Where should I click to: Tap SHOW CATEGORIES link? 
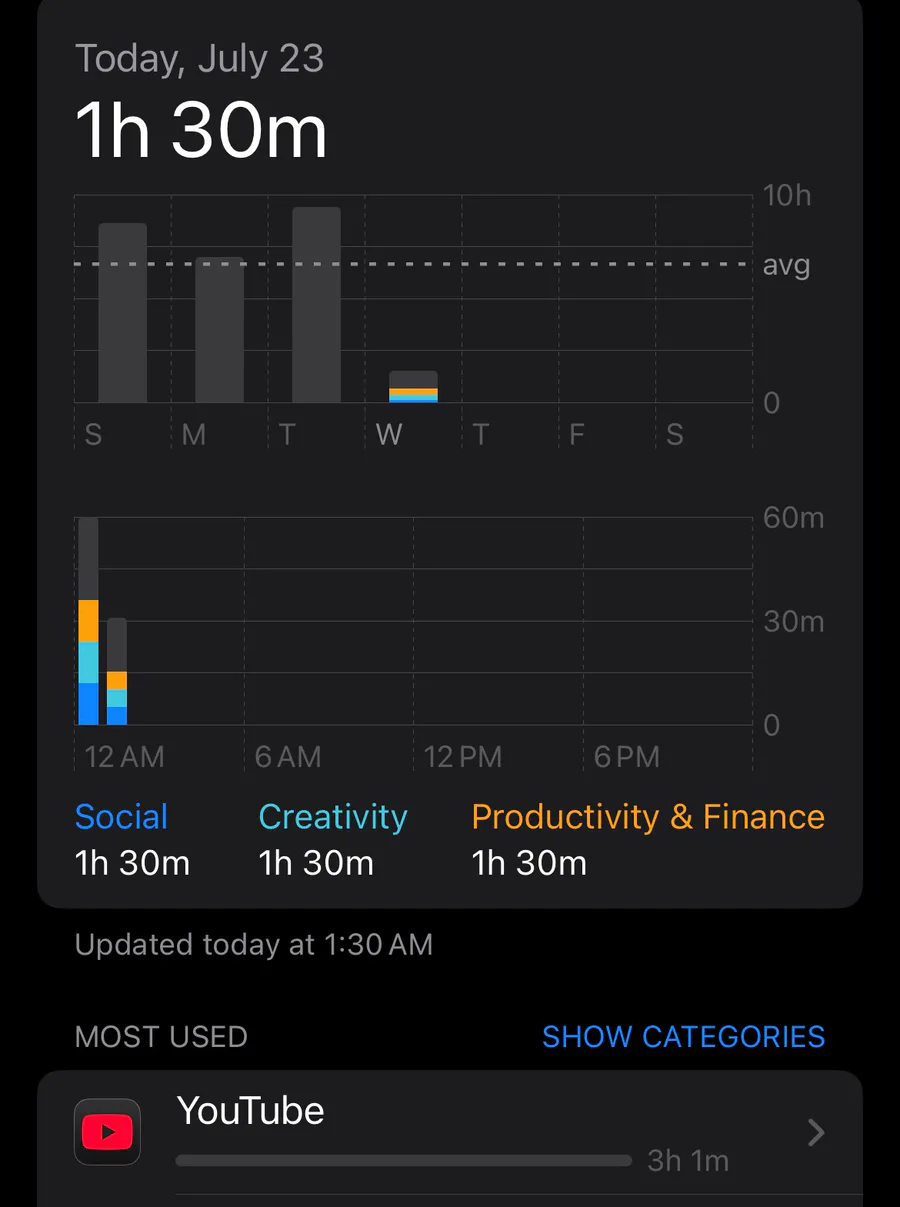tap(683, 1036)
